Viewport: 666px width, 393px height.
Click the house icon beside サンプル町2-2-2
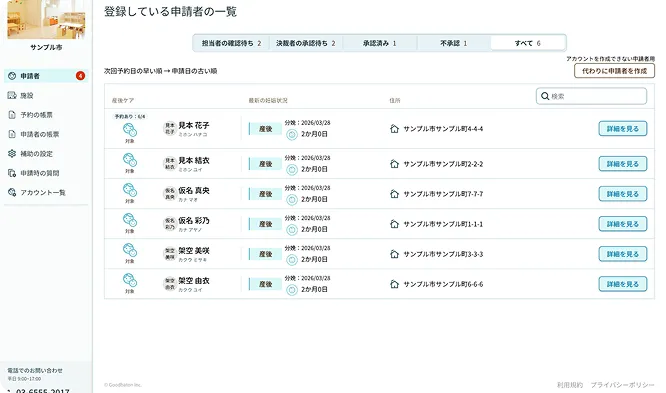click(394, 164)
